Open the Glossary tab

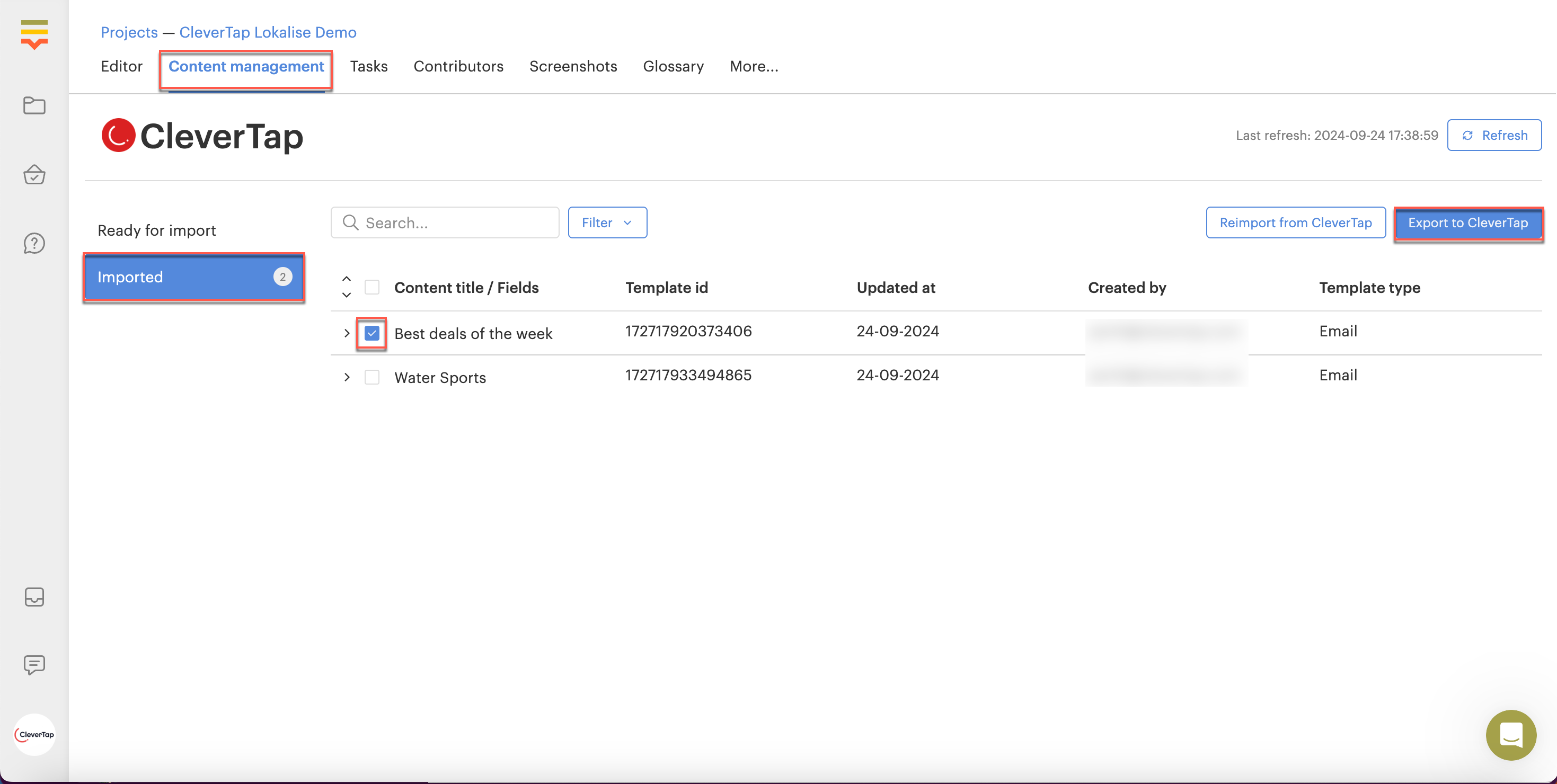pyautogui.click(x=674, y=66)
